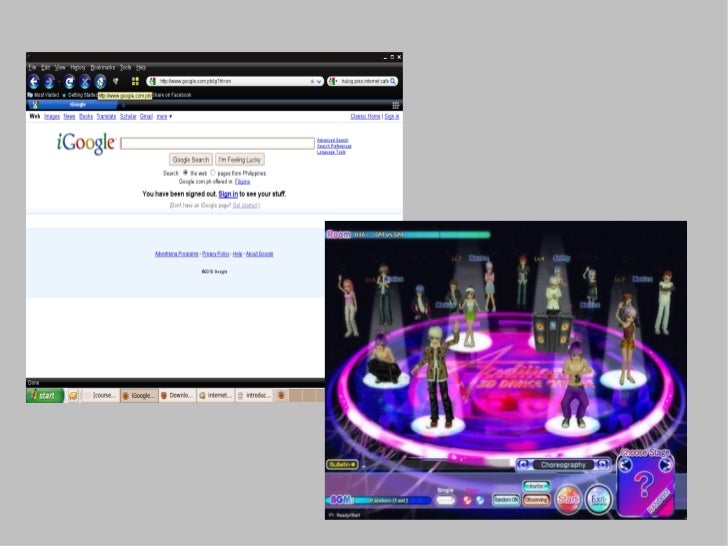The width and height of the screenshot is (728, 546).
Task: Select the iGoogle browser tab
Action: [x=72, y=105]
